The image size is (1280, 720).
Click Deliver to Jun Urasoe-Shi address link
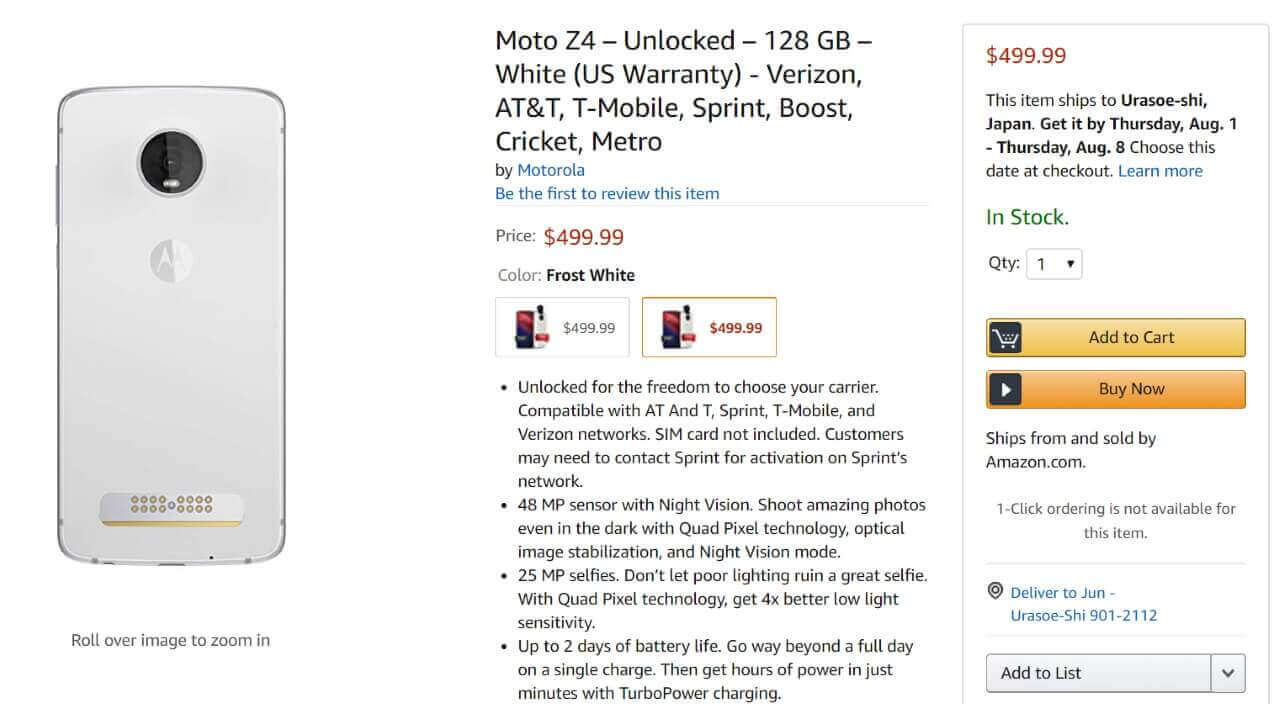point(1083,604)
